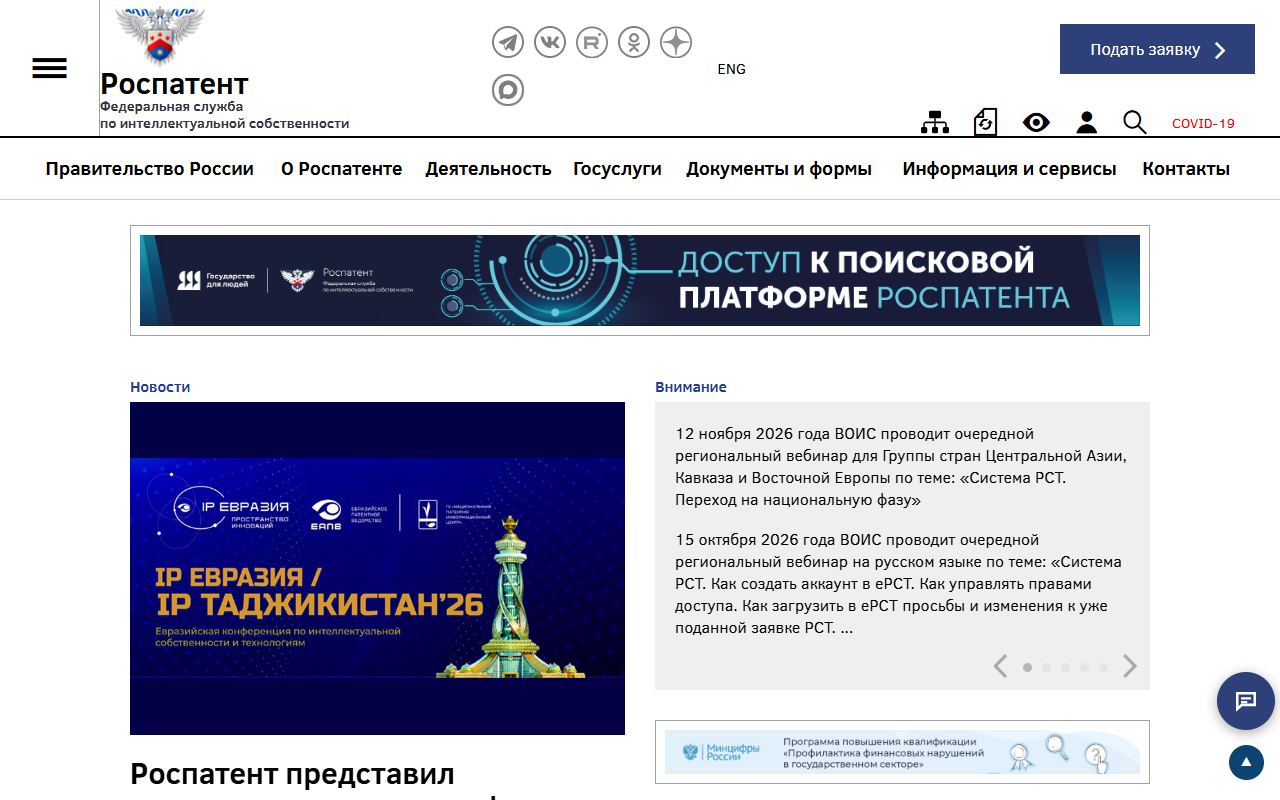Select the second notice slider dot
This screenshot has height=800, width=1280.
[1046, 667]
